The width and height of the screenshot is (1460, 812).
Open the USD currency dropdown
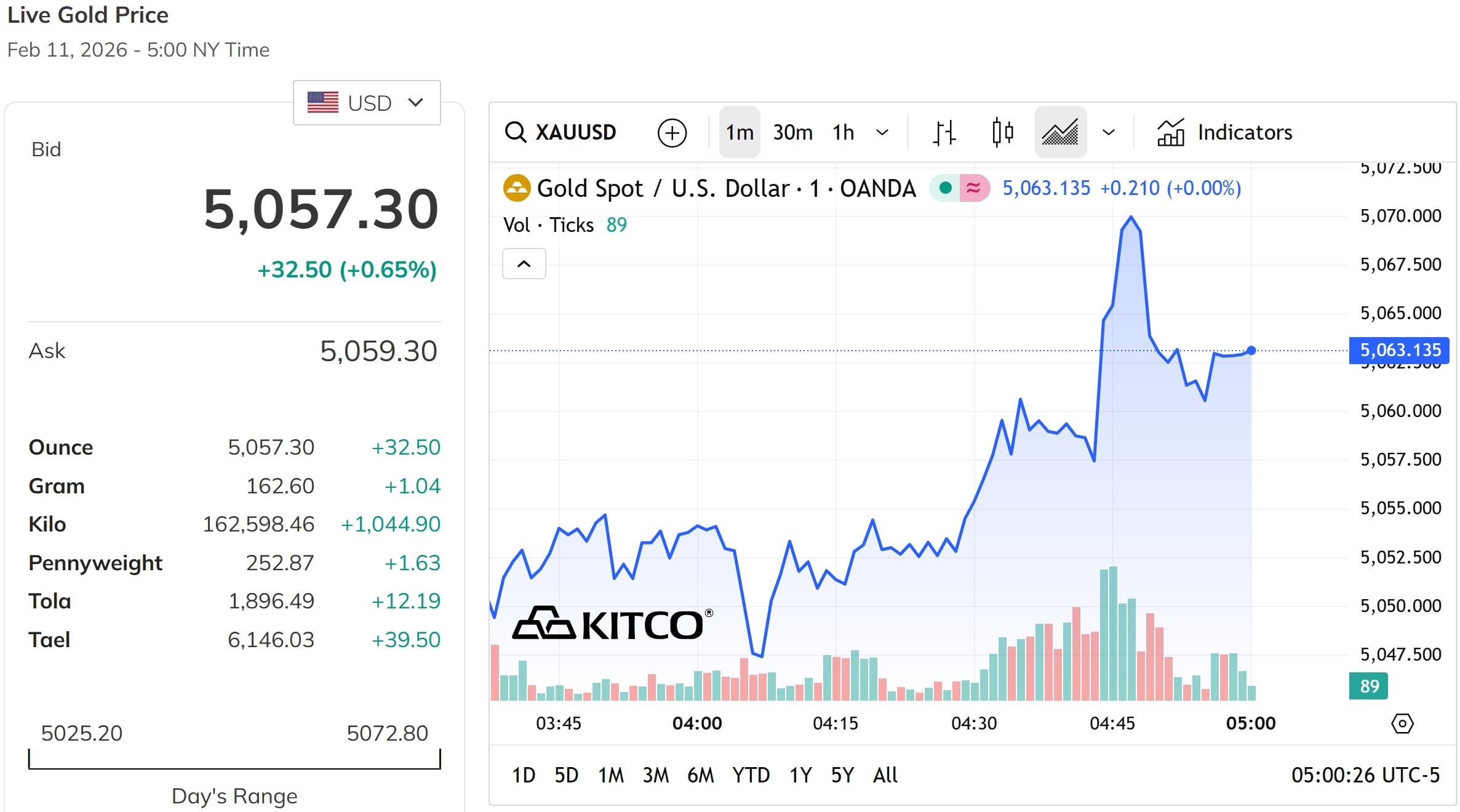(367, 103)
